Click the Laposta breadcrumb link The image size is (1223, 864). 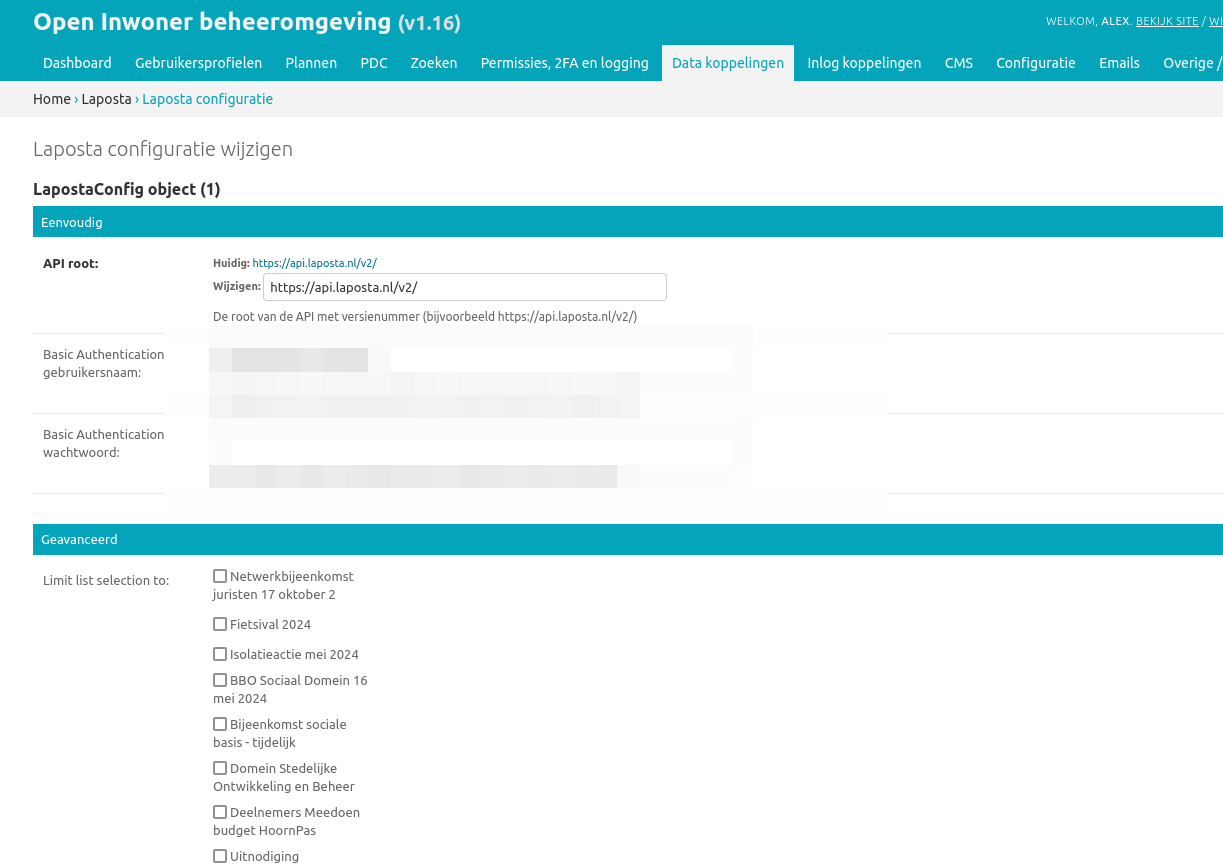106,99
